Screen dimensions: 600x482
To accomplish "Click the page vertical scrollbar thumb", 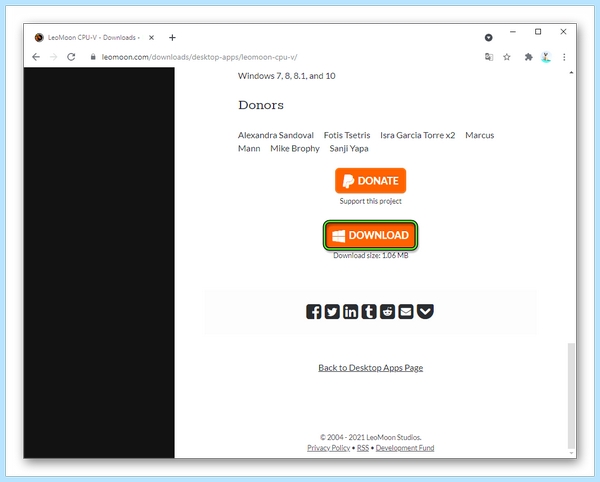I will pyautogui.click(x=571, y=396).
